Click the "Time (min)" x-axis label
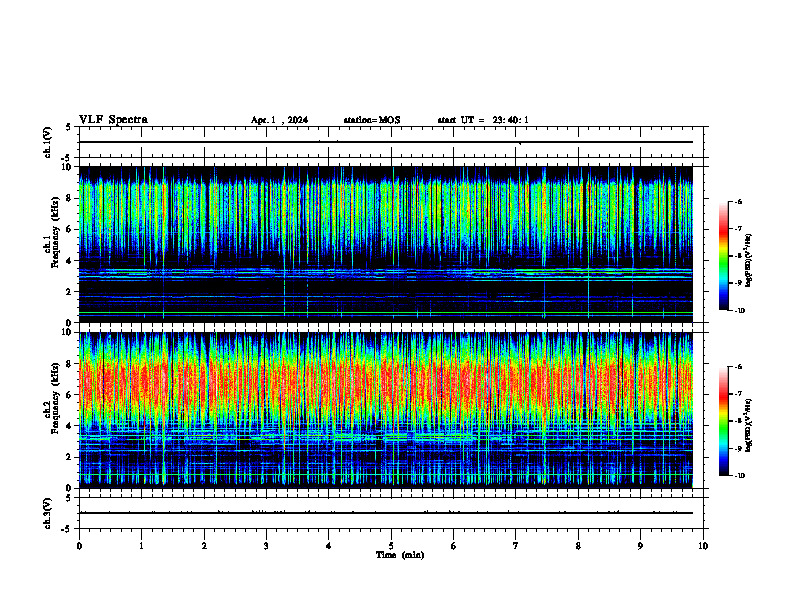The height and width of the screenshot is (612, 792). [400, 555]
